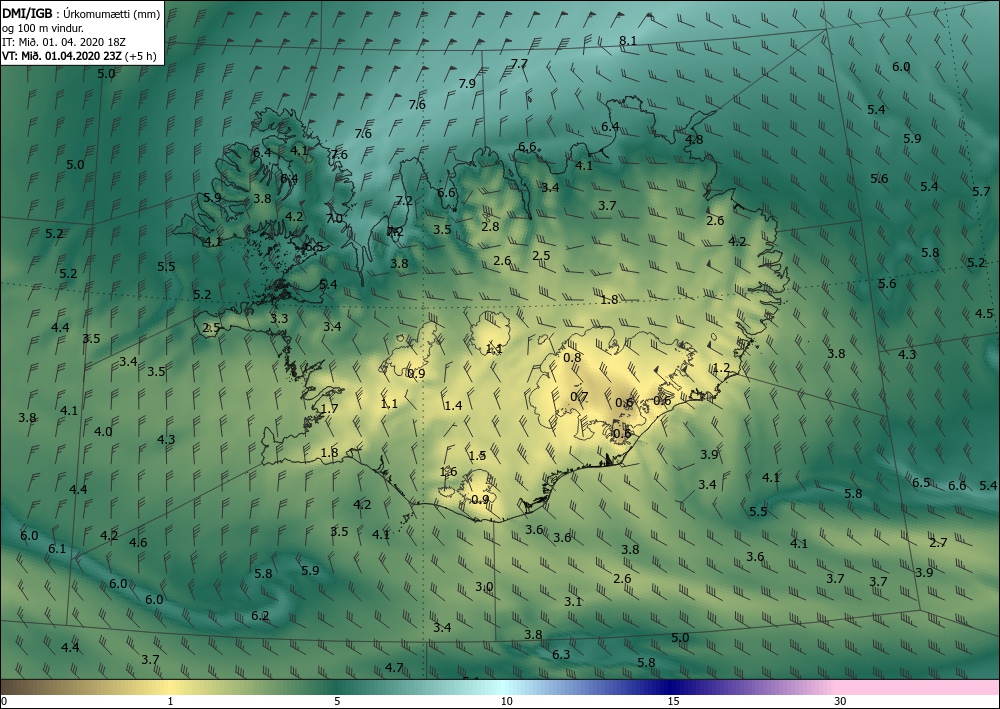
Task: Click the 3.0 value label
Action: point(483,587)
